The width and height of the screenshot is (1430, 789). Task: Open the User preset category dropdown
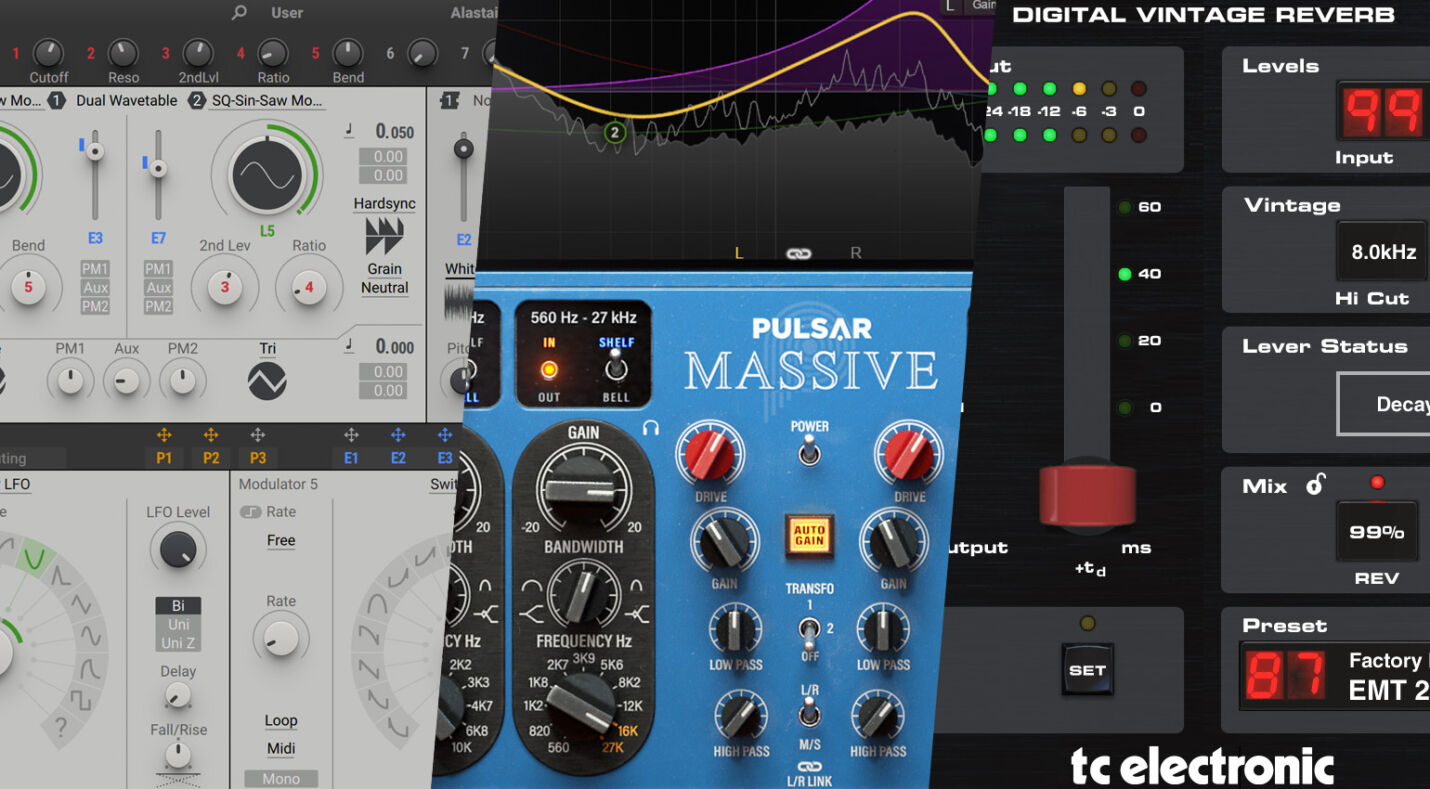point(287,12)
